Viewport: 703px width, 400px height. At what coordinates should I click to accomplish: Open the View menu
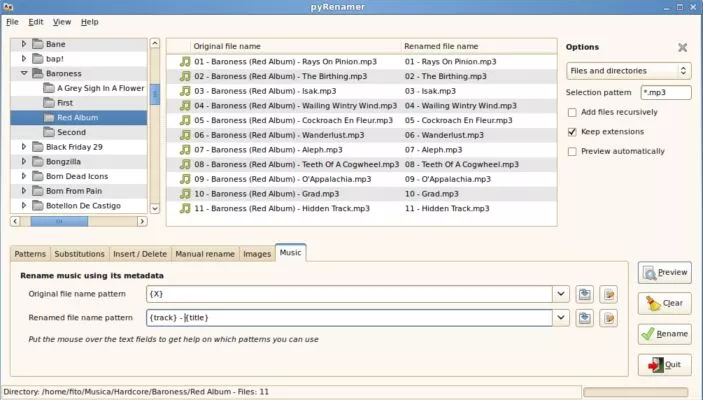pos(62,21)
